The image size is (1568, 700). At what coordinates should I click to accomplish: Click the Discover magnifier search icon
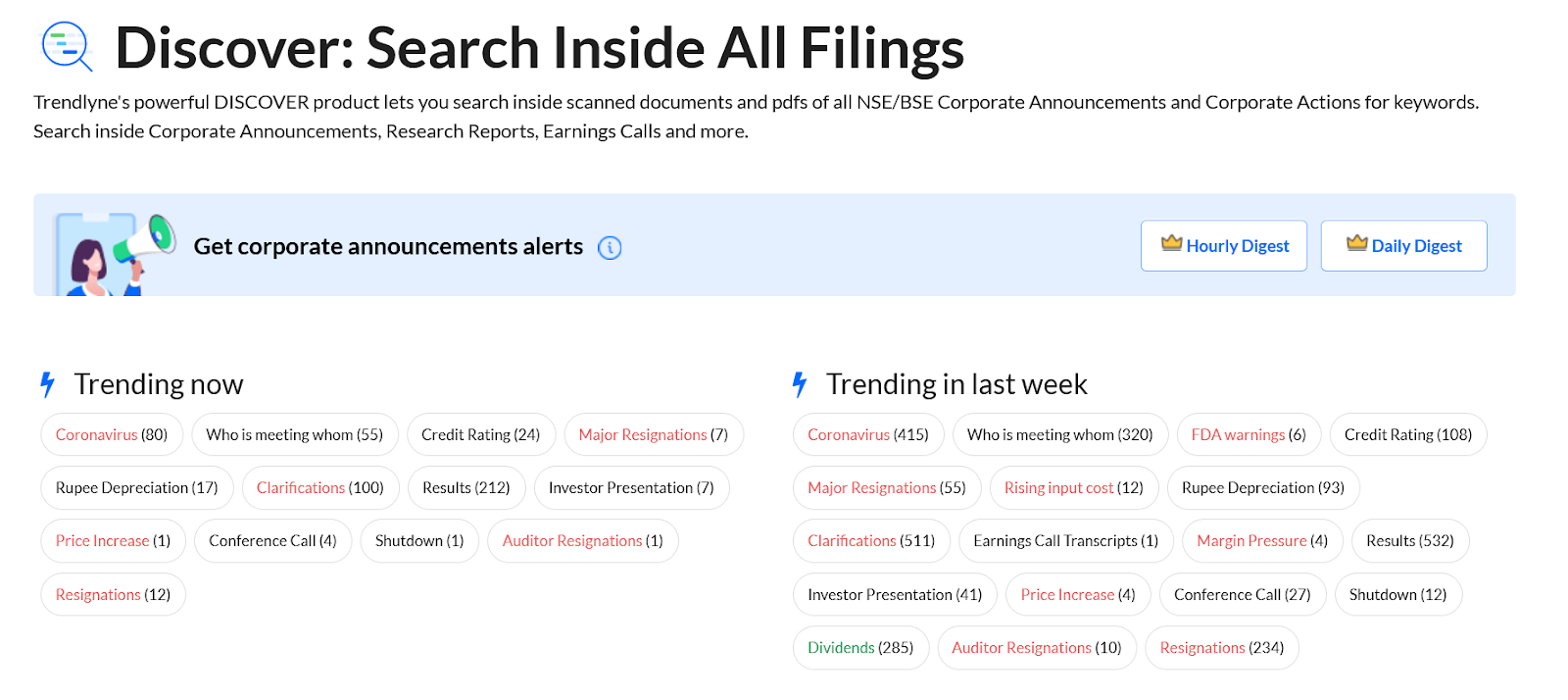[x=67, y=46]
